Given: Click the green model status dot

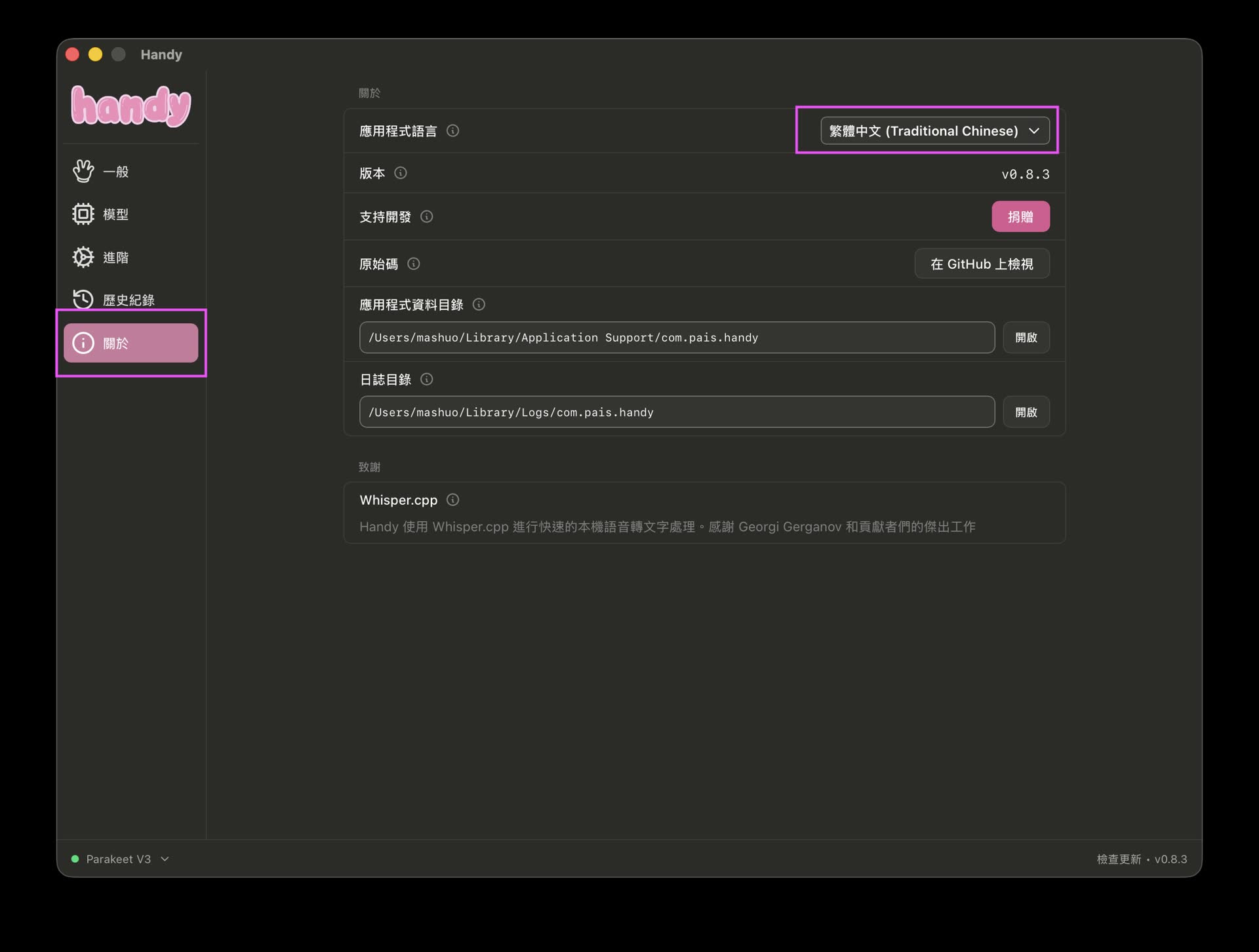Looking at the screenshot, I should point(75,859).
